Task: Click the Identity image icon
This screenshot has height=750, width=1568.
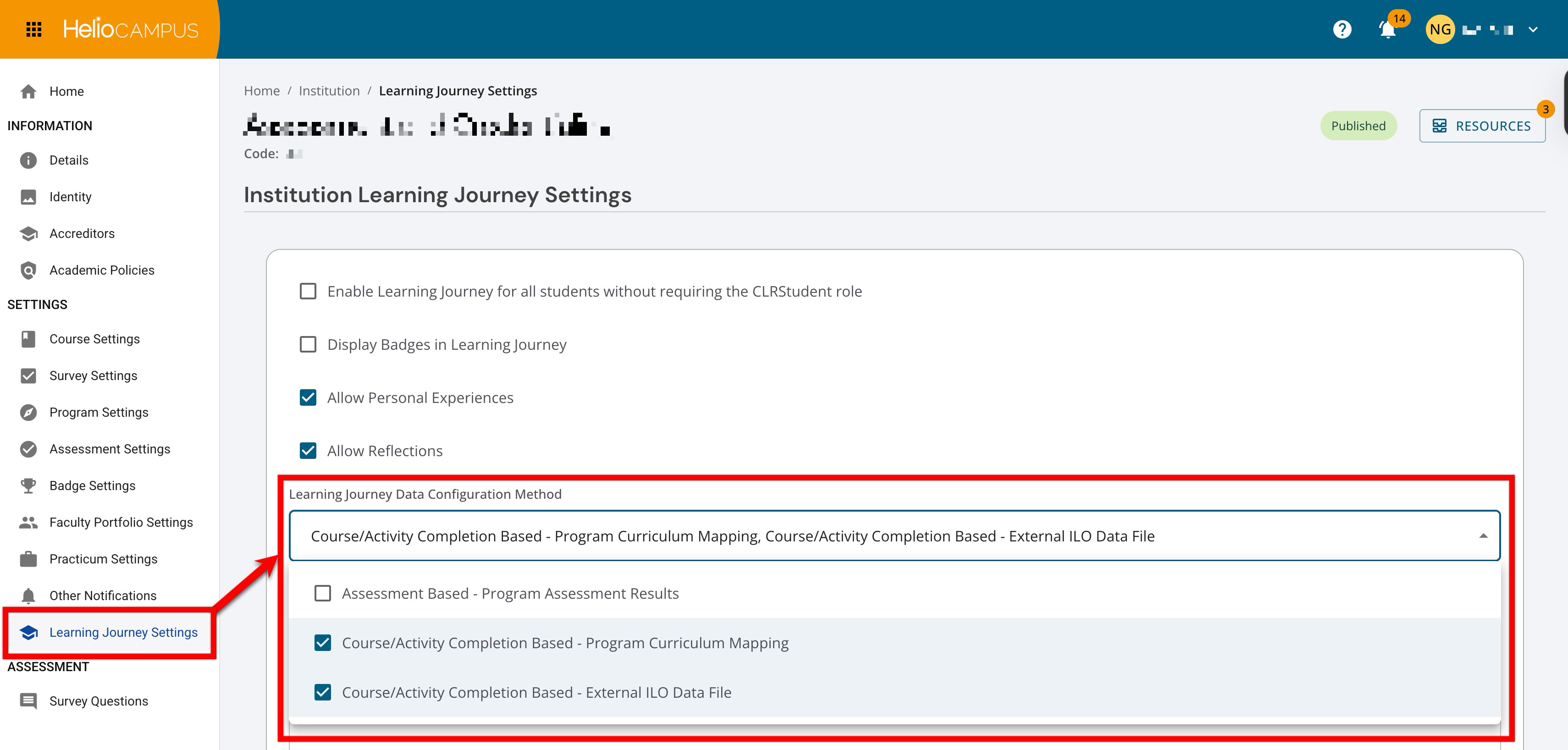Action: (x=28, y=197)
